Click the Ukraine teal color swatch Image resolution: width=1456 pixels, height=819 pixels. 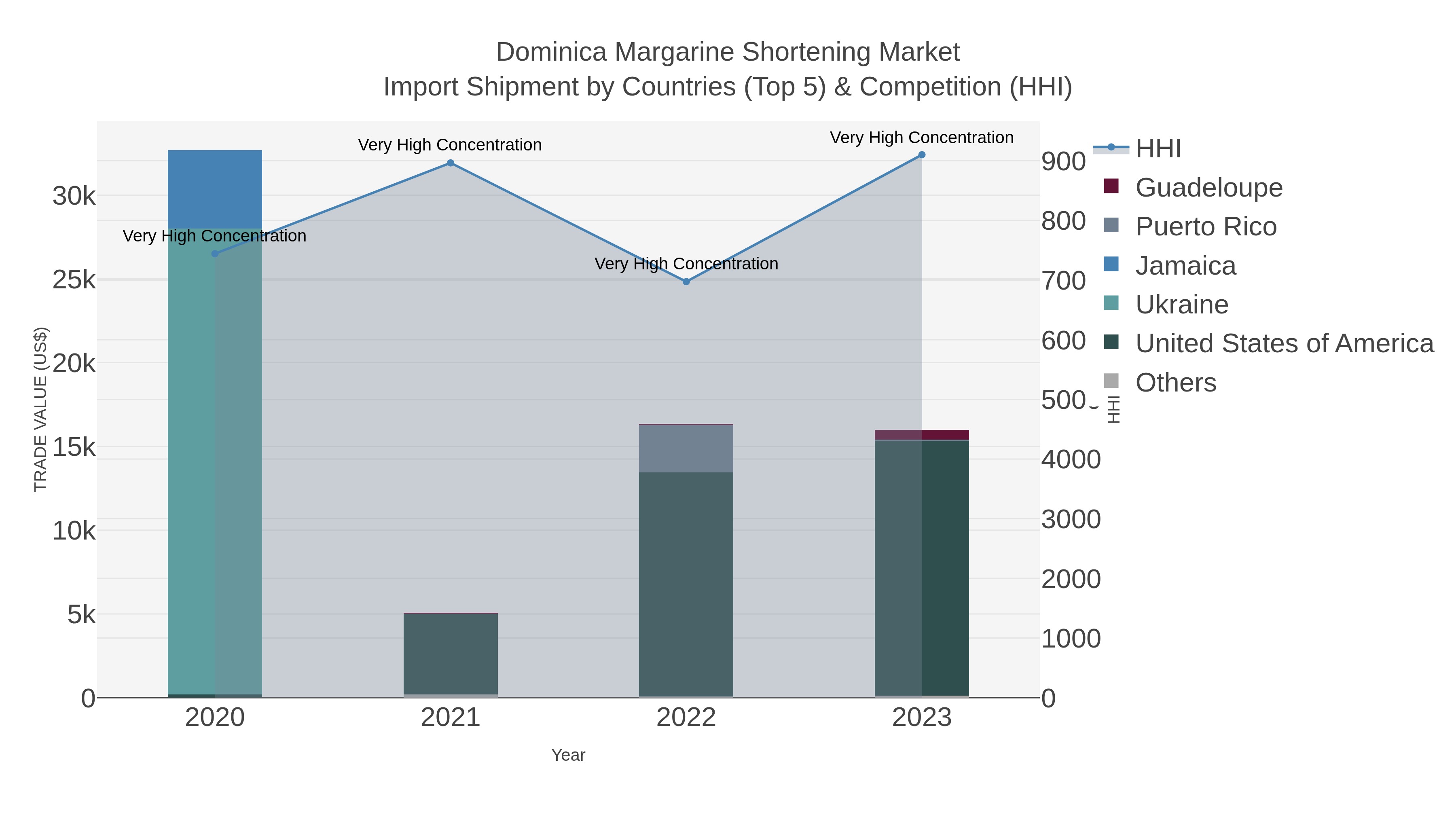(1111, 303)
